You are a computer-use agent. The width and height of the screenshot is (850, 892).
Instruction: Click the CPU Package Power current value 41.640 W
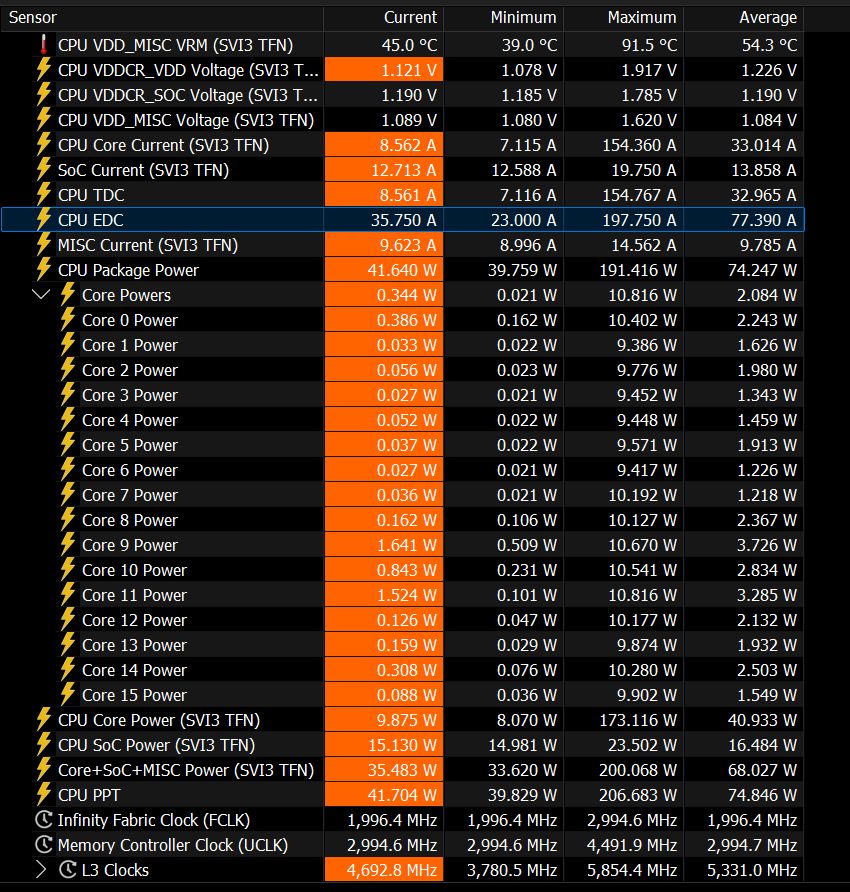point(406,270)
